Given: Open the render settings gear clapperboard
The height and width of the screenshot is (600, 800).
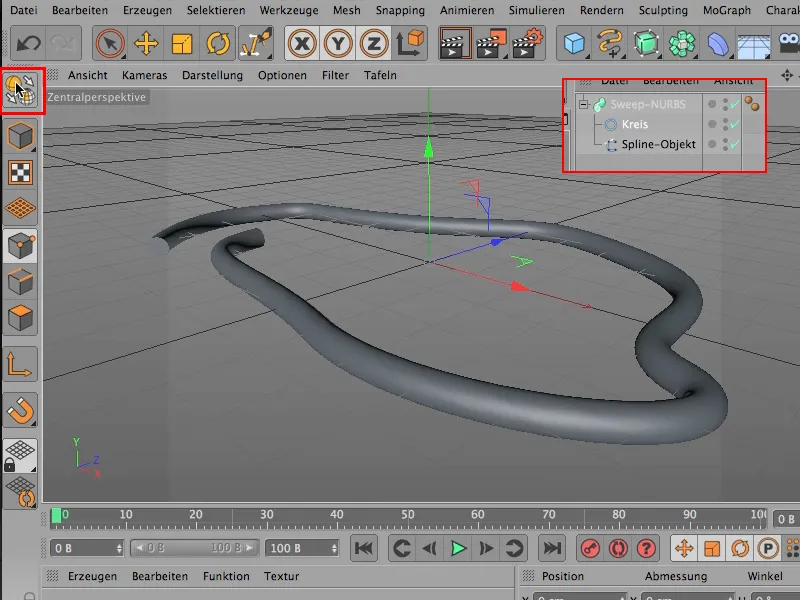Looking at the screenshot, I should click(527, 44).
